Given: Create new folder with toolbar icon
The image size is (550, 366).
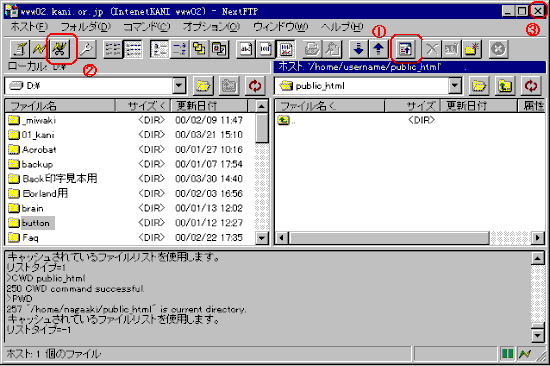Looking at the screenshot, I should pyautogui.click(x=472, y=49).
